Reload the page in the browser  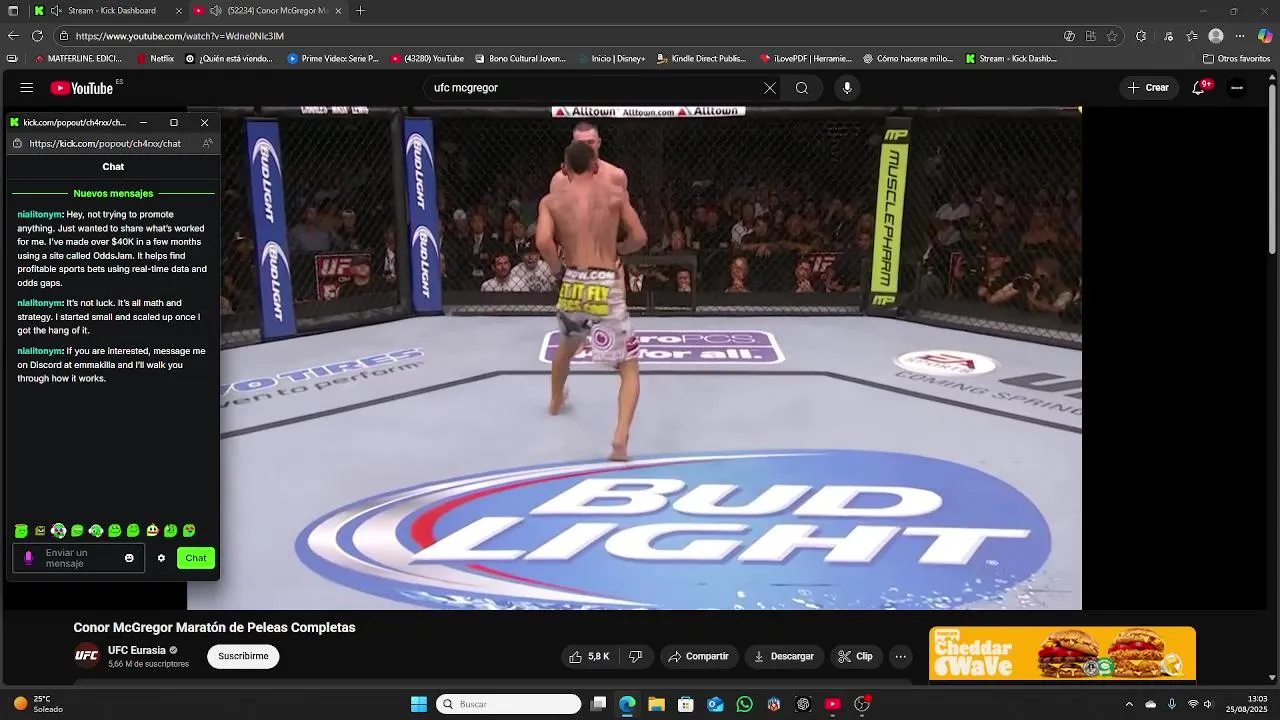pos(37,36)
